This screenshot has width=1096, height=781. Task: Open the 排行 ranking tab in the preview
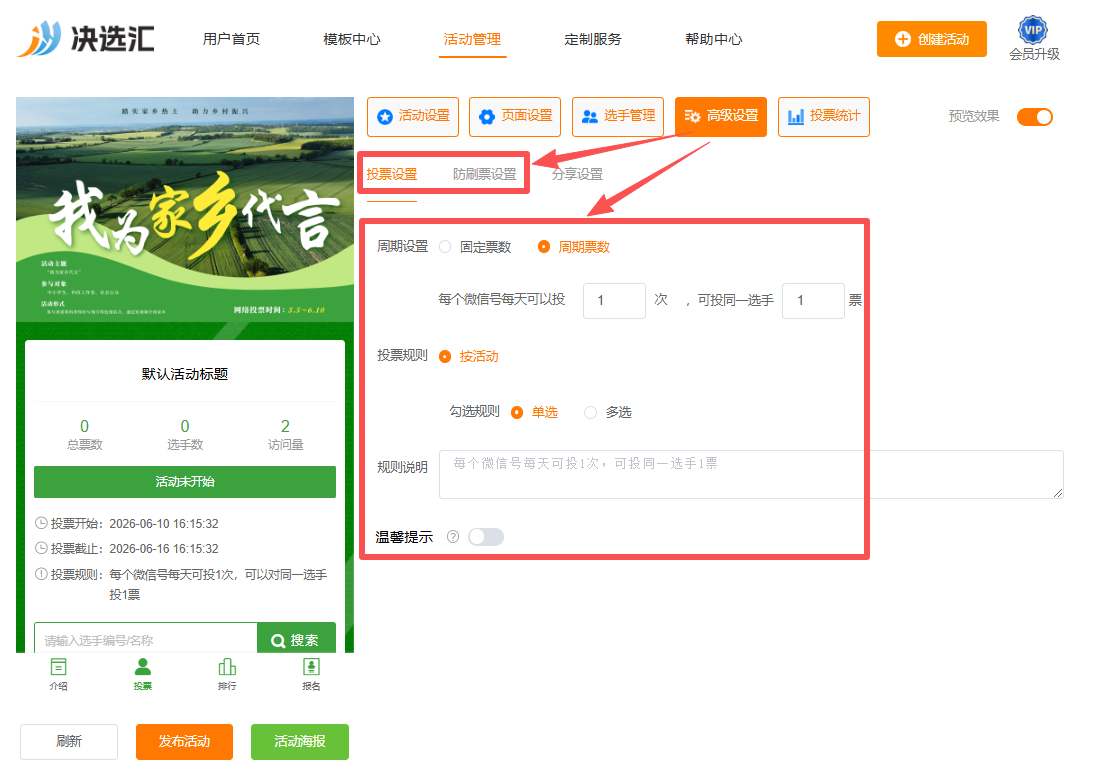[227, 674]
